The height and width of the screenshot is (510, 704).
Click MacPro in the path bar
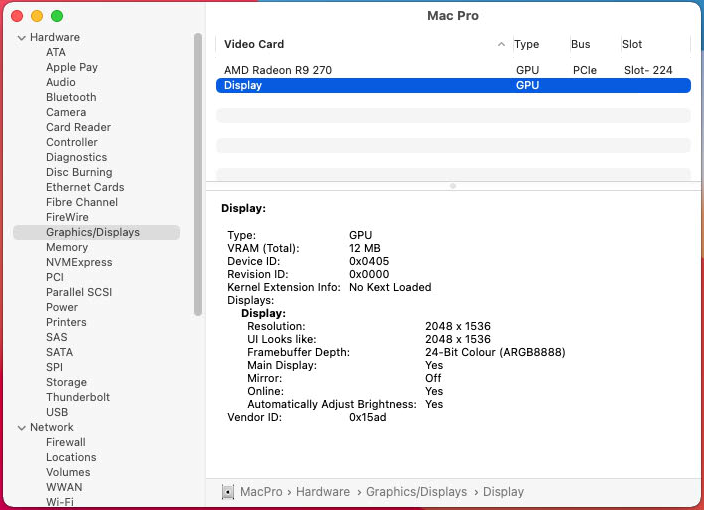261,492
